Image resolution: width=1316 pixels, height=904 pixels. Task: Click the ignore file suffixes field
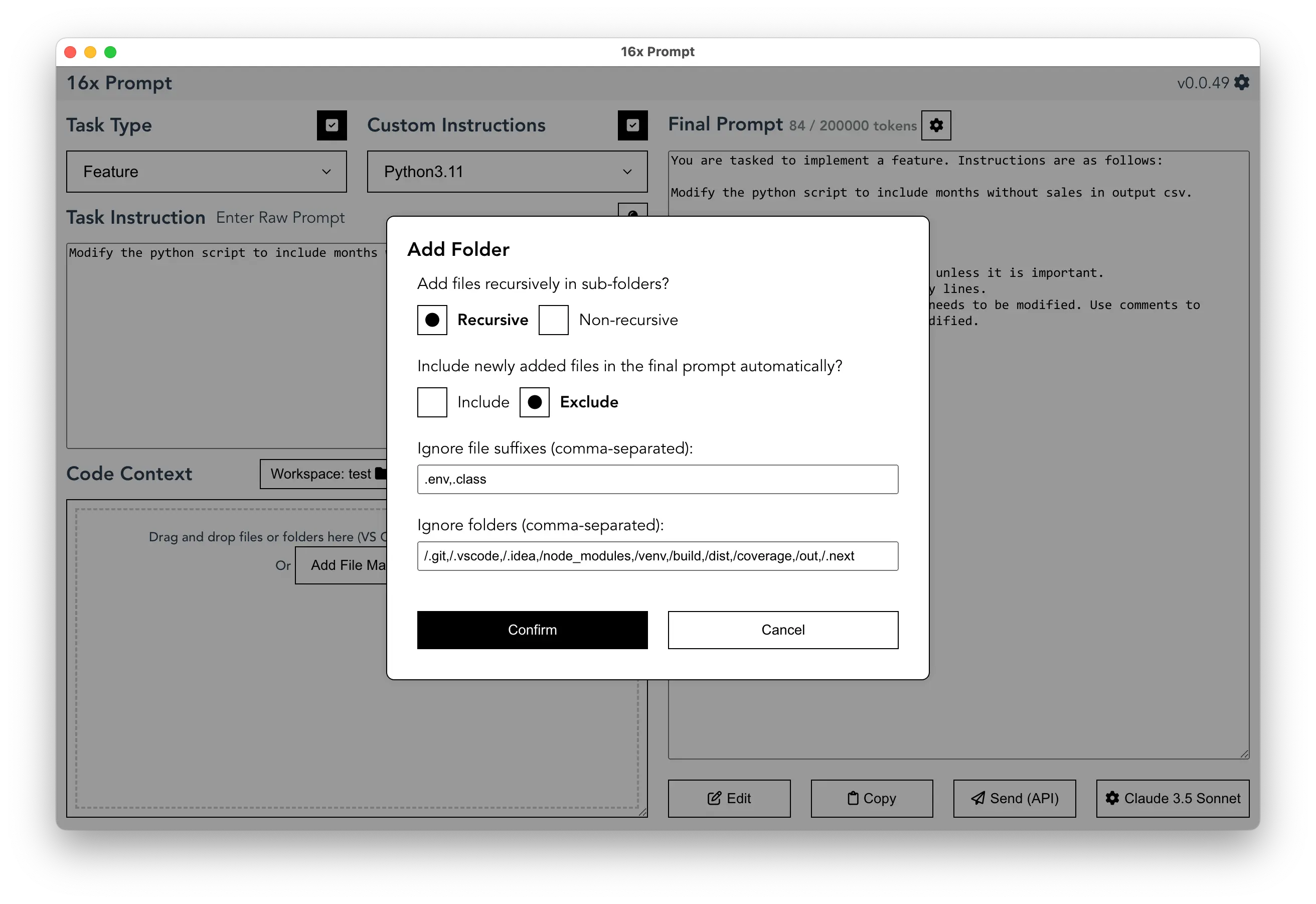[657, 479]
